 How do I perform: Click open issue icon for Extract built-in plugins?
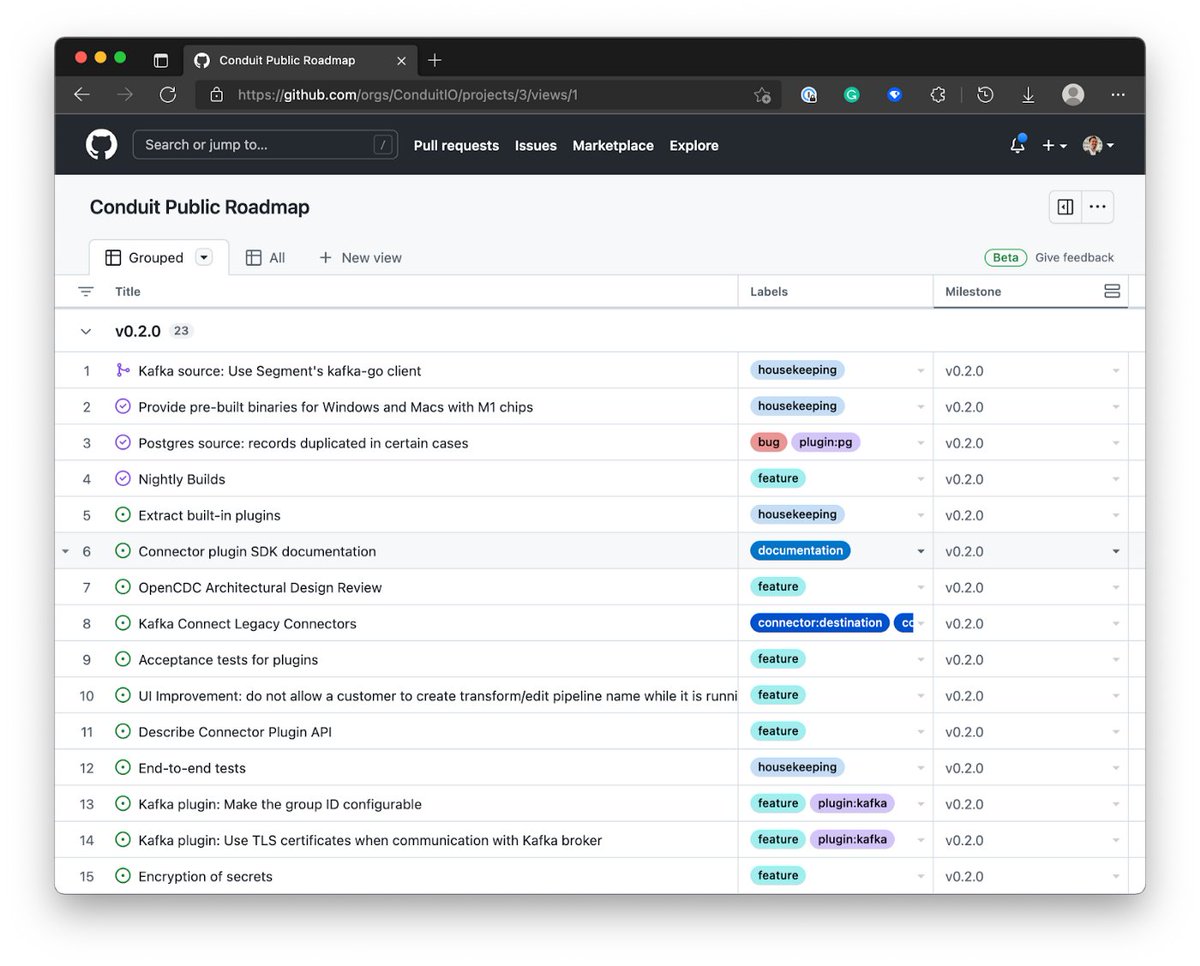[x=123, y=514]
